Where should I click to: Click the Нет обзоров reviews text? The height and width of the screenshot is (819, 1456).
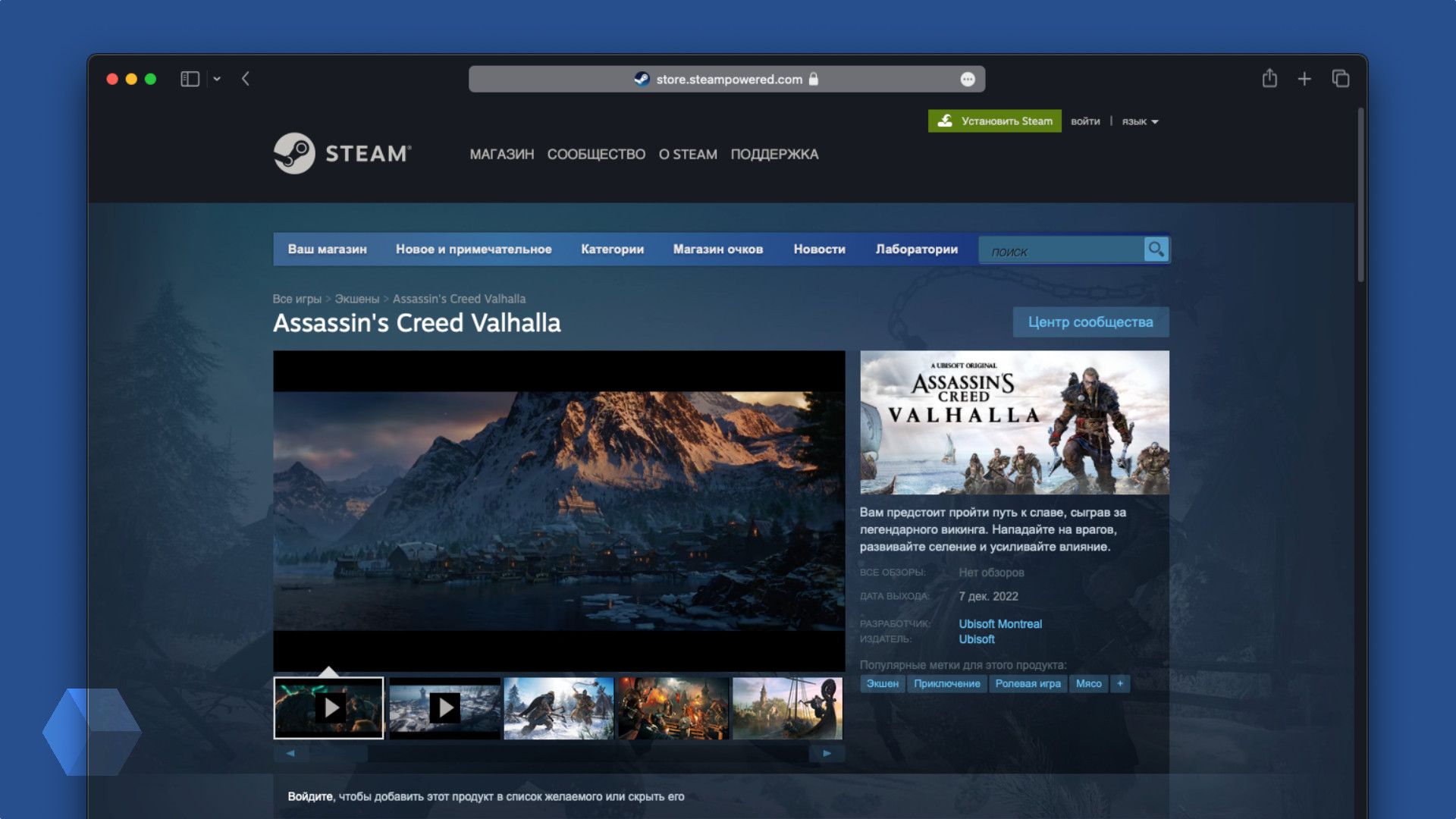991,573
